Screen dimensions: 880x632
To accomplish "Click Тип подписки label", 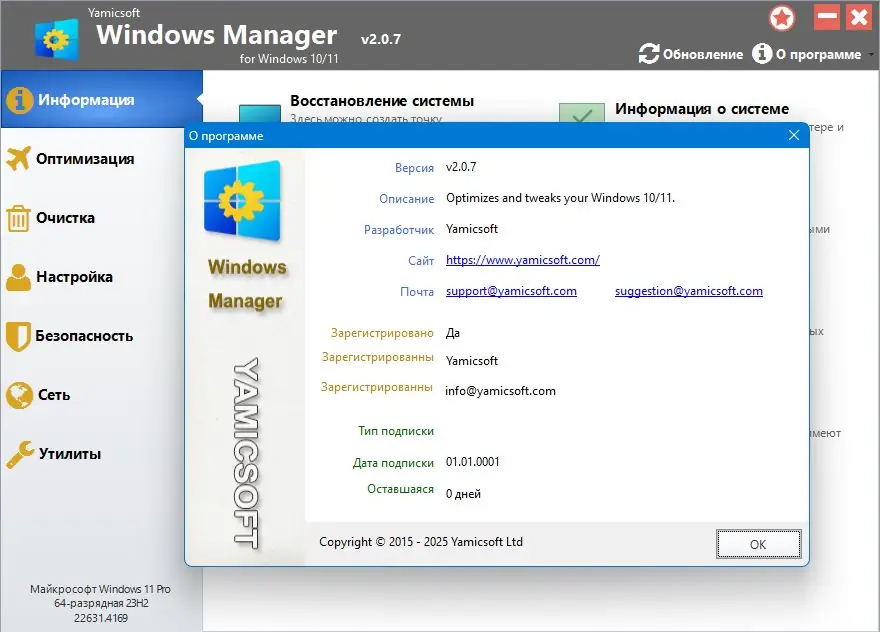I will tap(396, 431).
